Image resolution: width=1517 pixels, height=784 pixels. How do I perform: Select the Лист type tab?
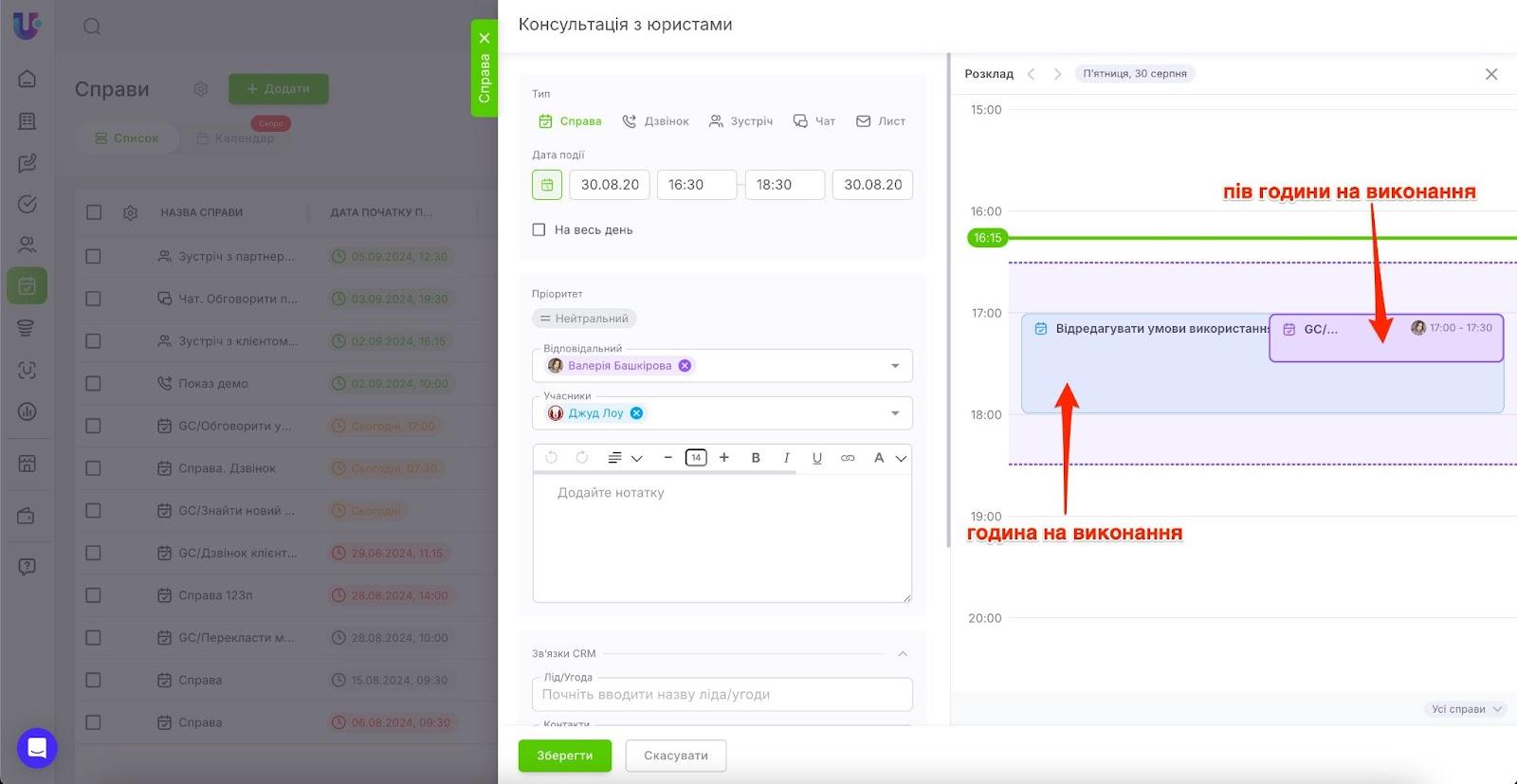881,121
